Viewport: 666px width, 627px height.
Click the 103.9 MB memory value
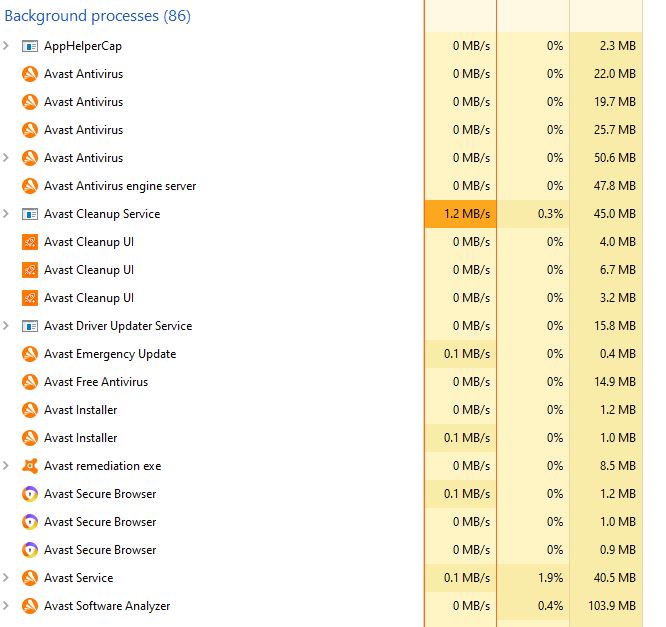[612, 606]
